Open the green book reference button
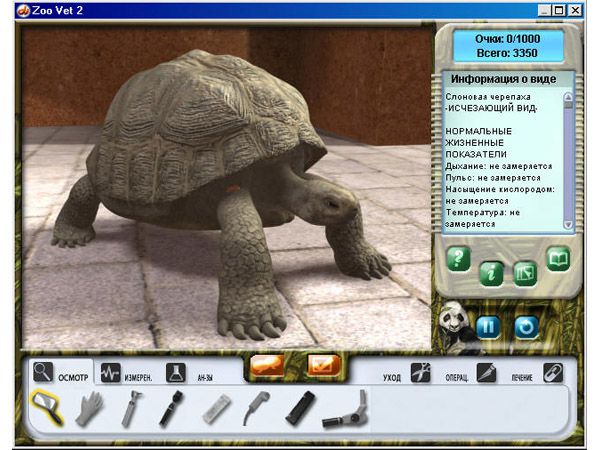Image resolution: width=600 pixels, height=450 pixels. (x=557, y=260)
